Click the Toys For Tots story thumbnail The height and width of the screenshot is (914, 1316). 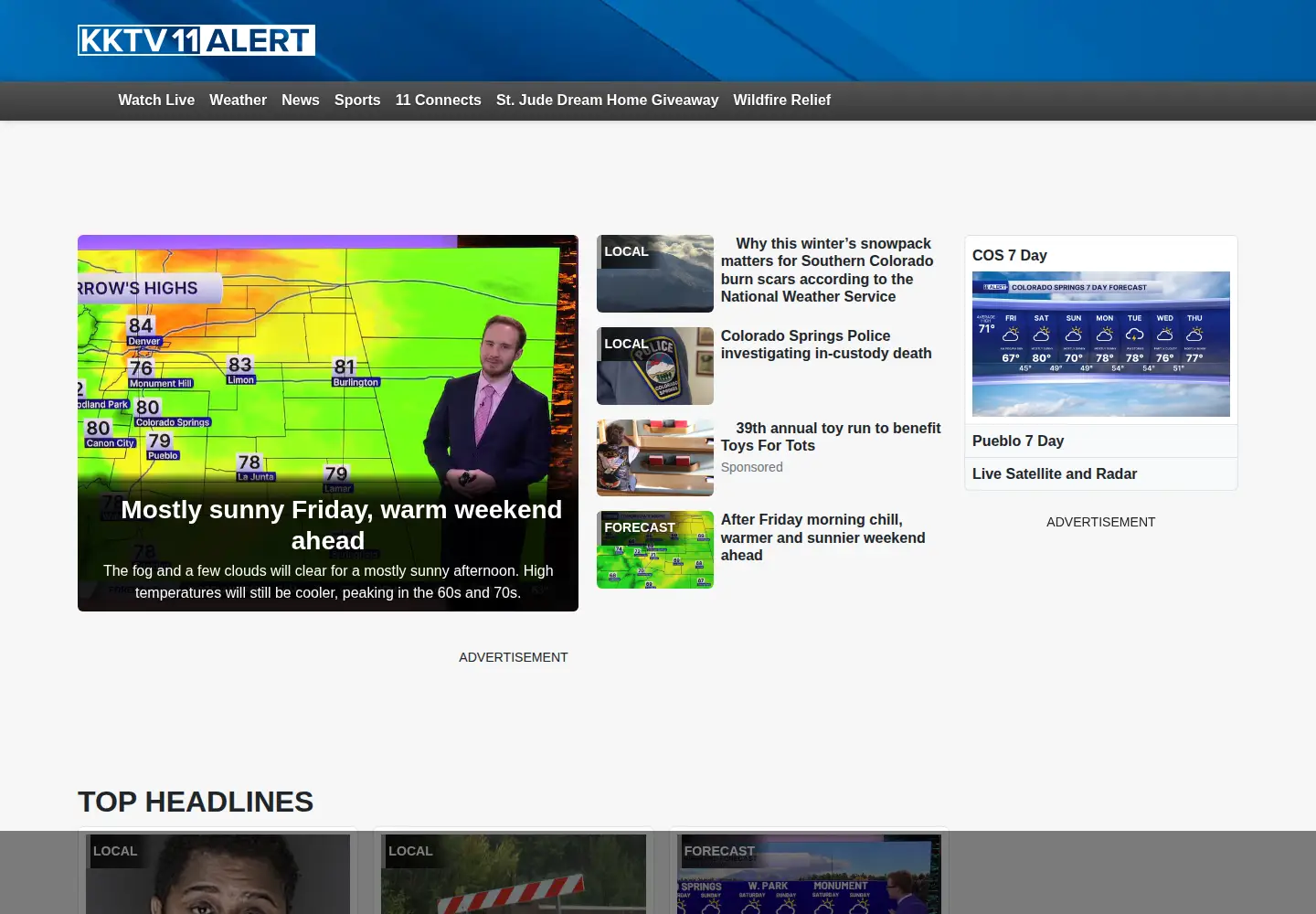(x=655, y=458)
